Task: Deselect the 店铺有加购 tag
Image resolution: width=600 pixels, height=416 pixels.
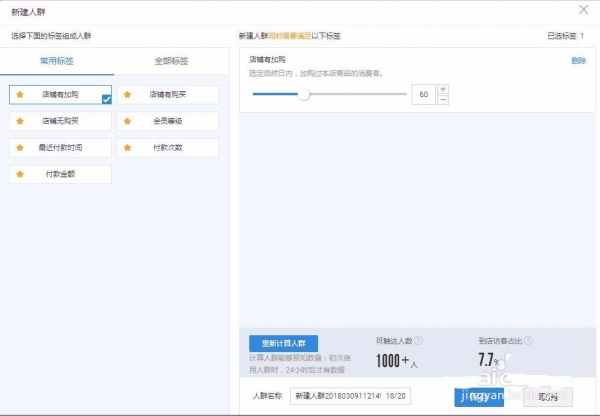Action: [60, 95]
